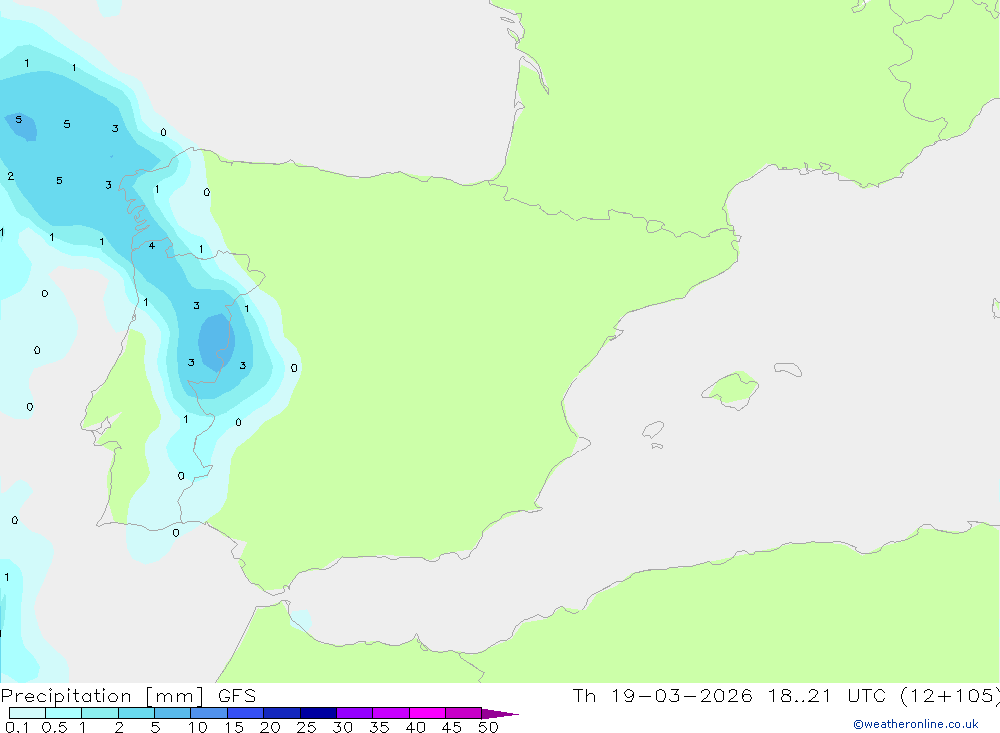Click the legend label "25"
Screen dimensions: 1000x733
click(x=307, y=727)
